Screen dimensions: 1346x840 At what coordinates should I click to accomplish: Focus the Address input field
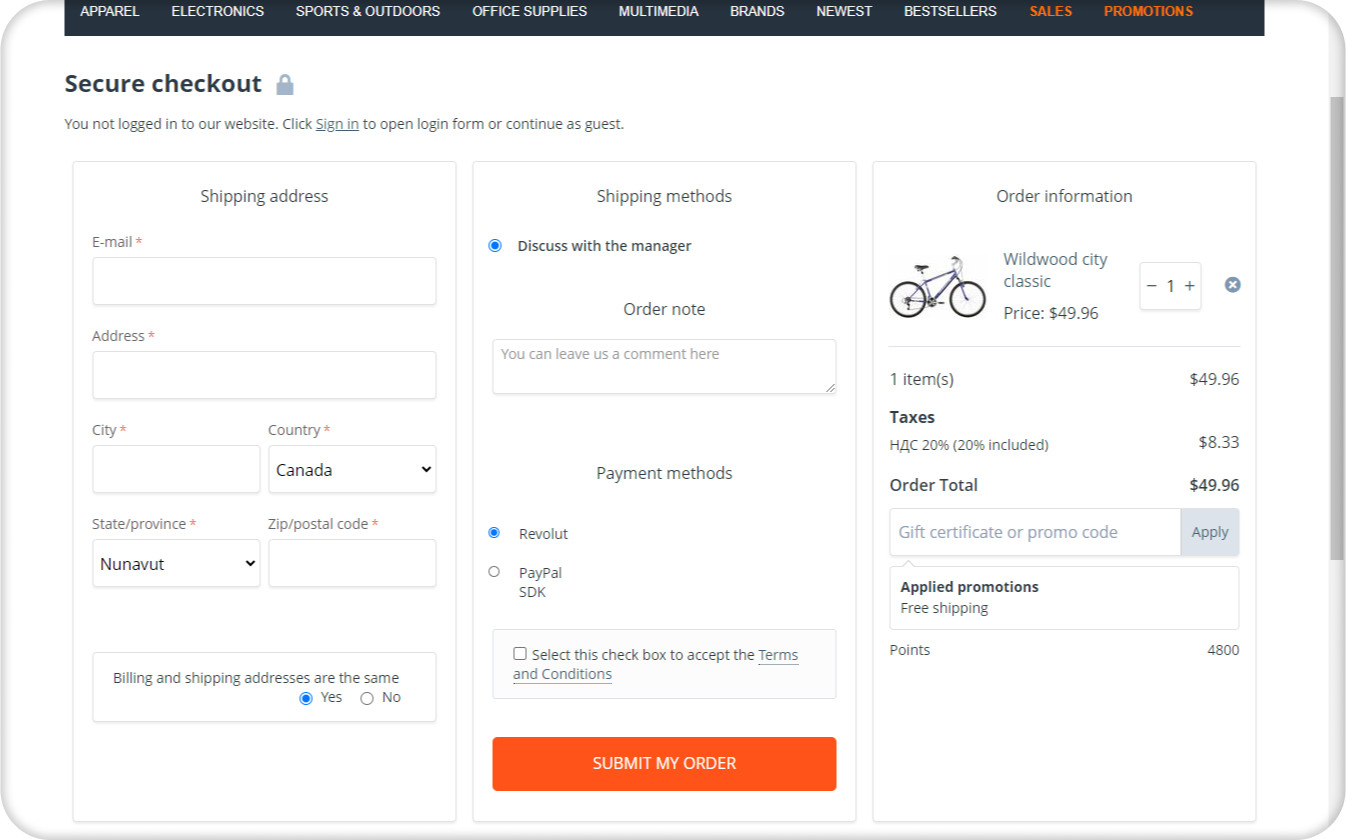[264, 375]
